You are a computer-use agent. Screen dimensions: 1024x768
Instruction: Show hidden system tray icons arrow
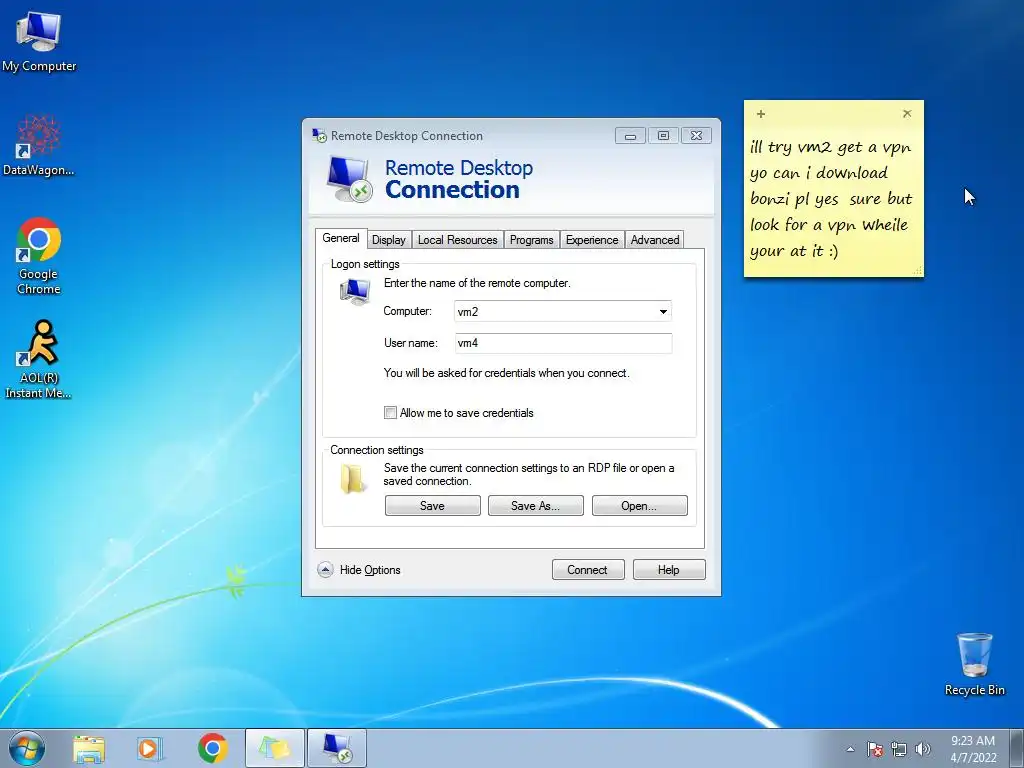click(850, 749)
